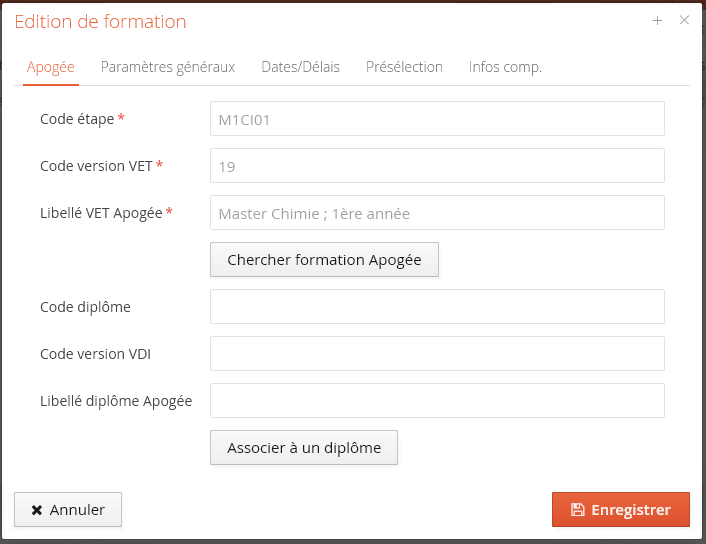Click the Code étape label text
Viewport: 706px width, 544px height.
point(77,119)
